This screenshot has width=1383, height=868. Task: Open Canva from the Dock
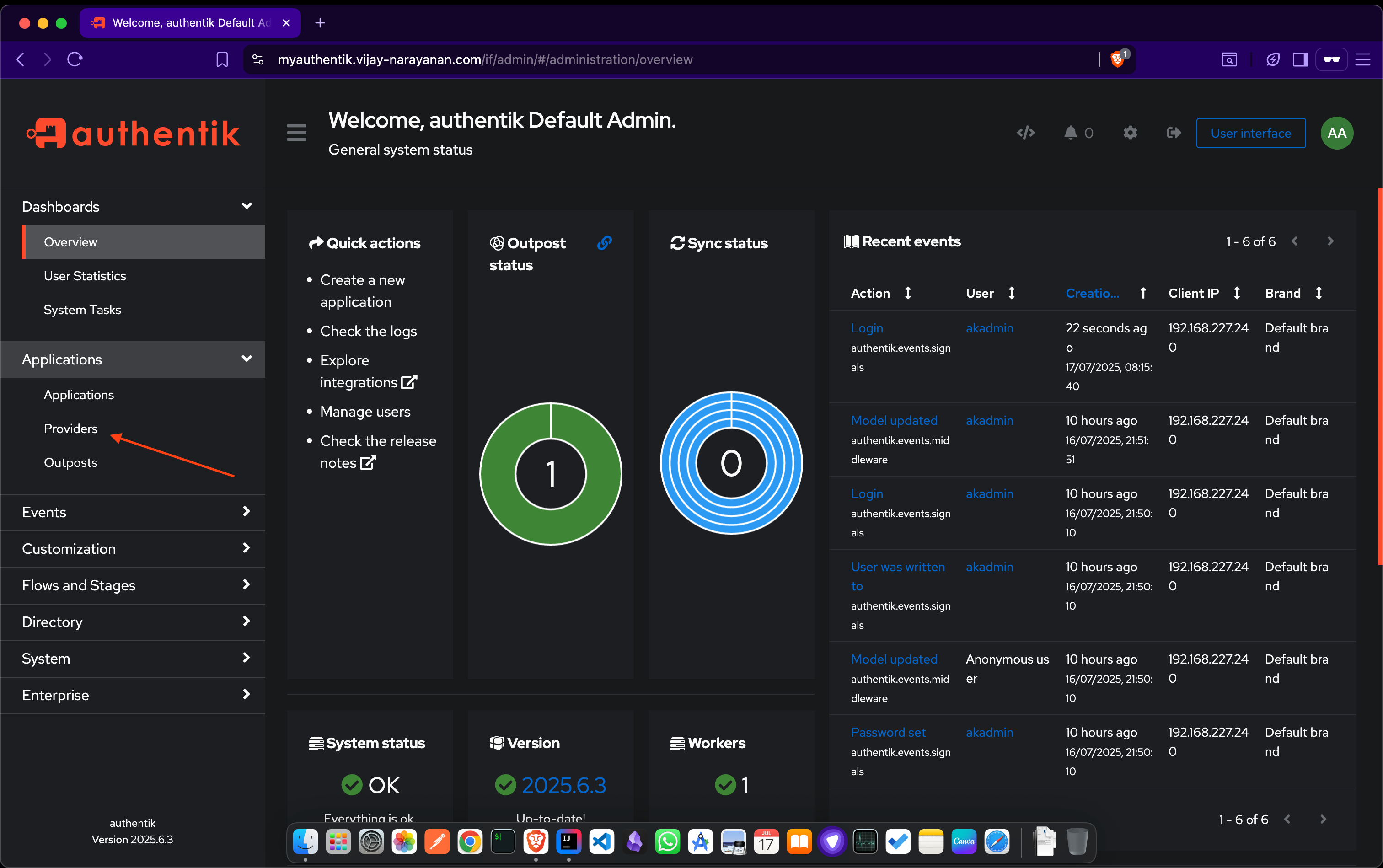click(x=963, y=841)
